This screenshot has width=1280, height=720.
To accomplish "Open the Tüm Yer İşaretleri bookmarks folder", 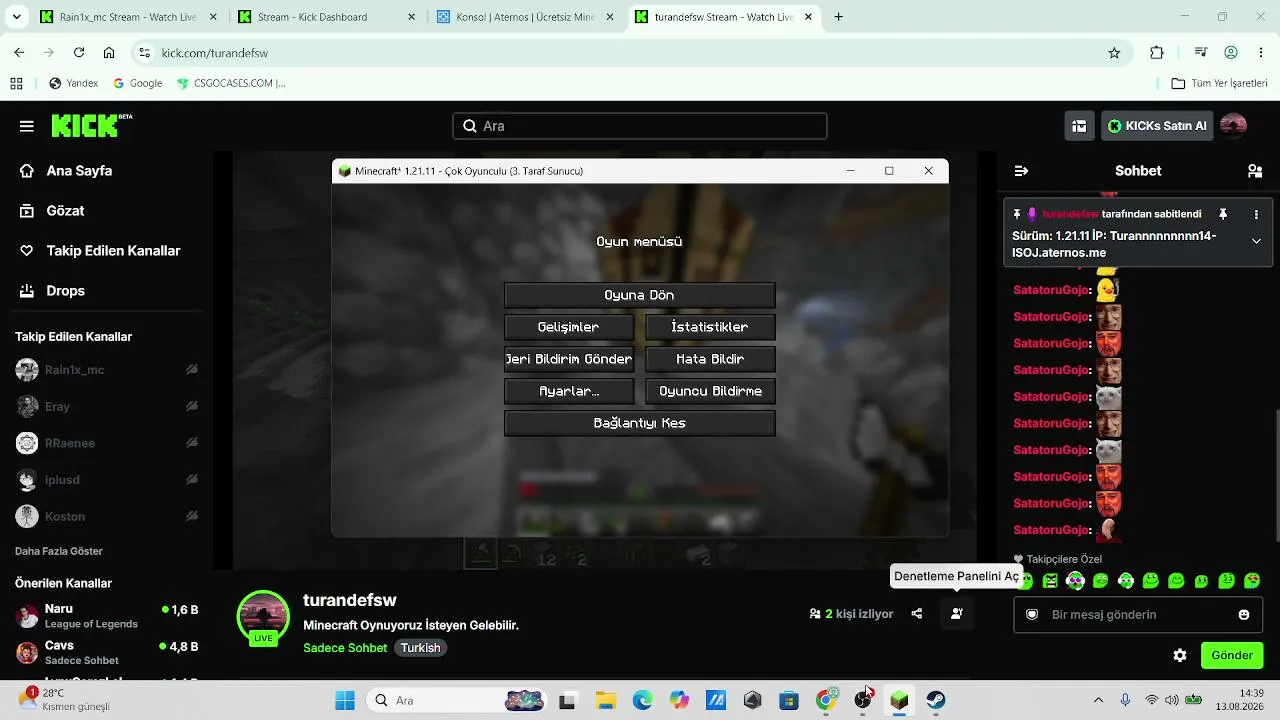I will click(1219, 83).
